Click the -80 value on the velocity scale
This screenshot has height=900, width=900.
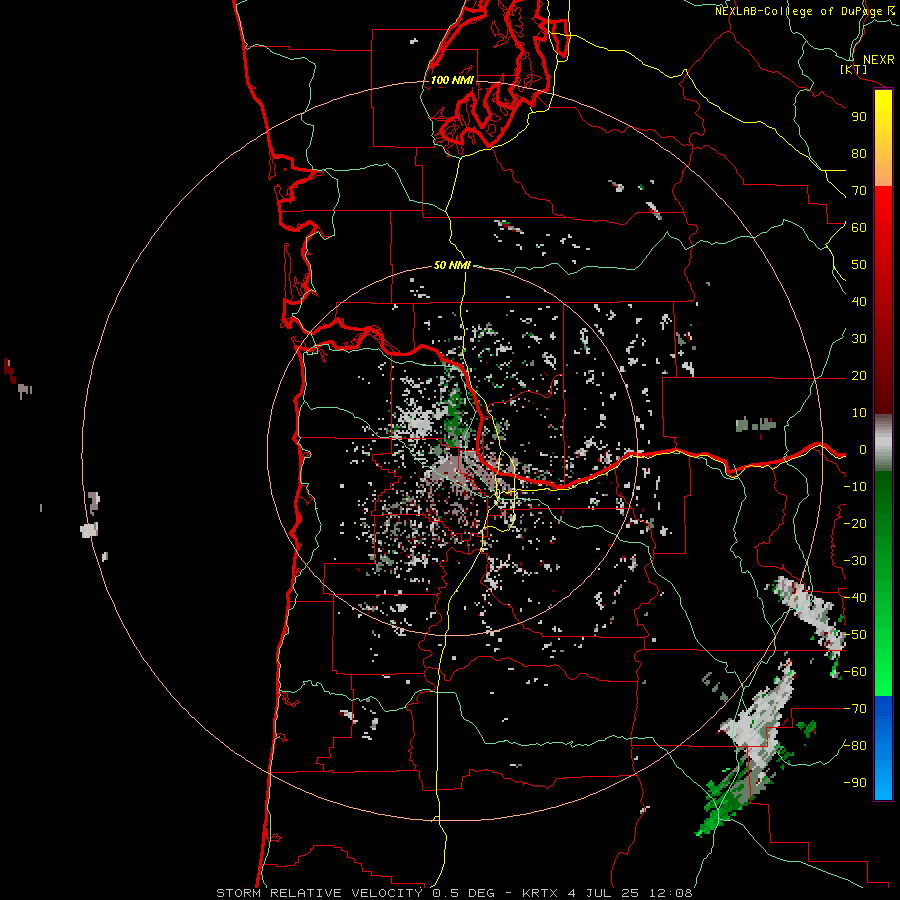[855, 746]
